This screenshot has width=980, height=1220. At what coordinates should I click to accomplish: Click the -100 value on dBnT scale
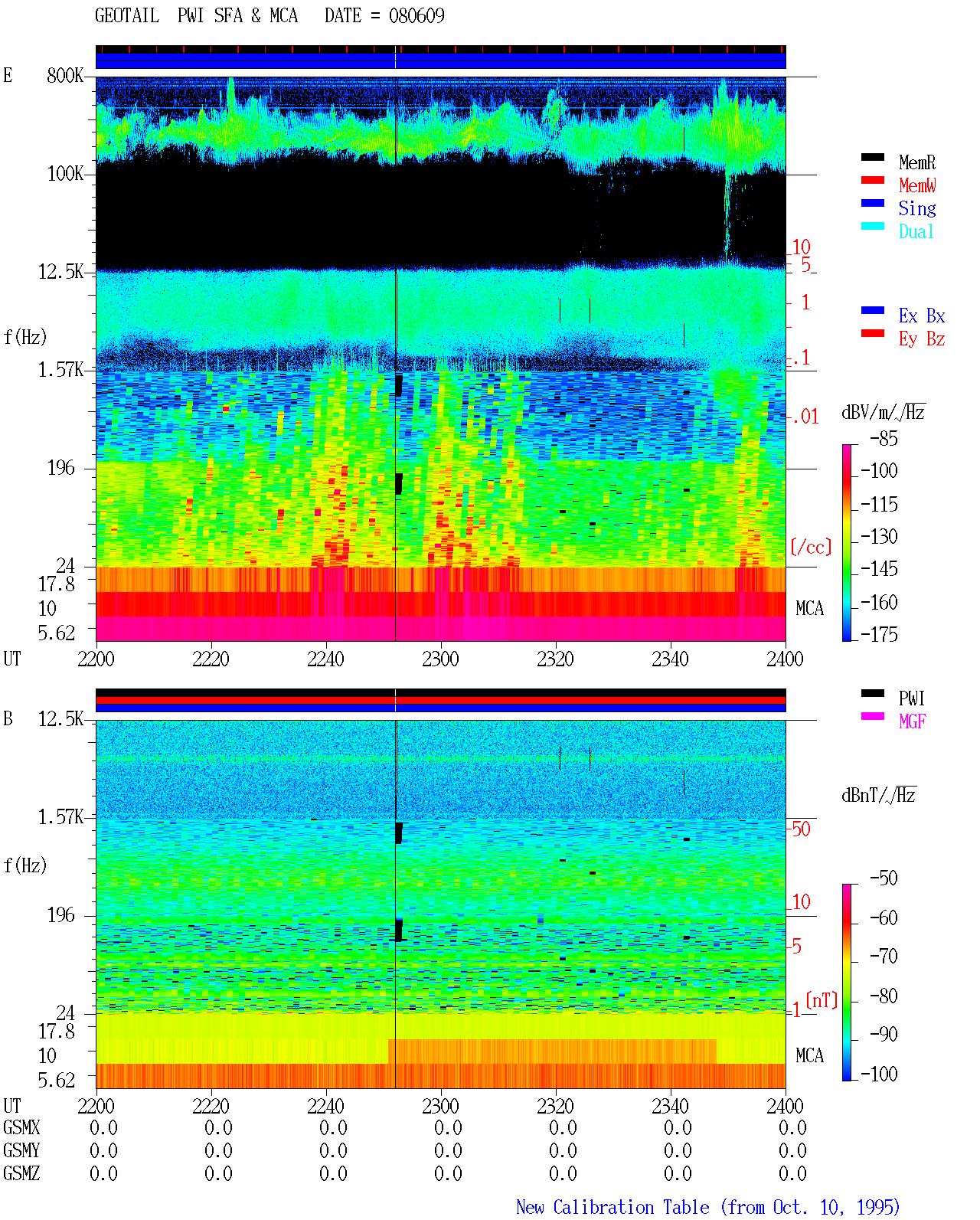[x=879, y=1074]
